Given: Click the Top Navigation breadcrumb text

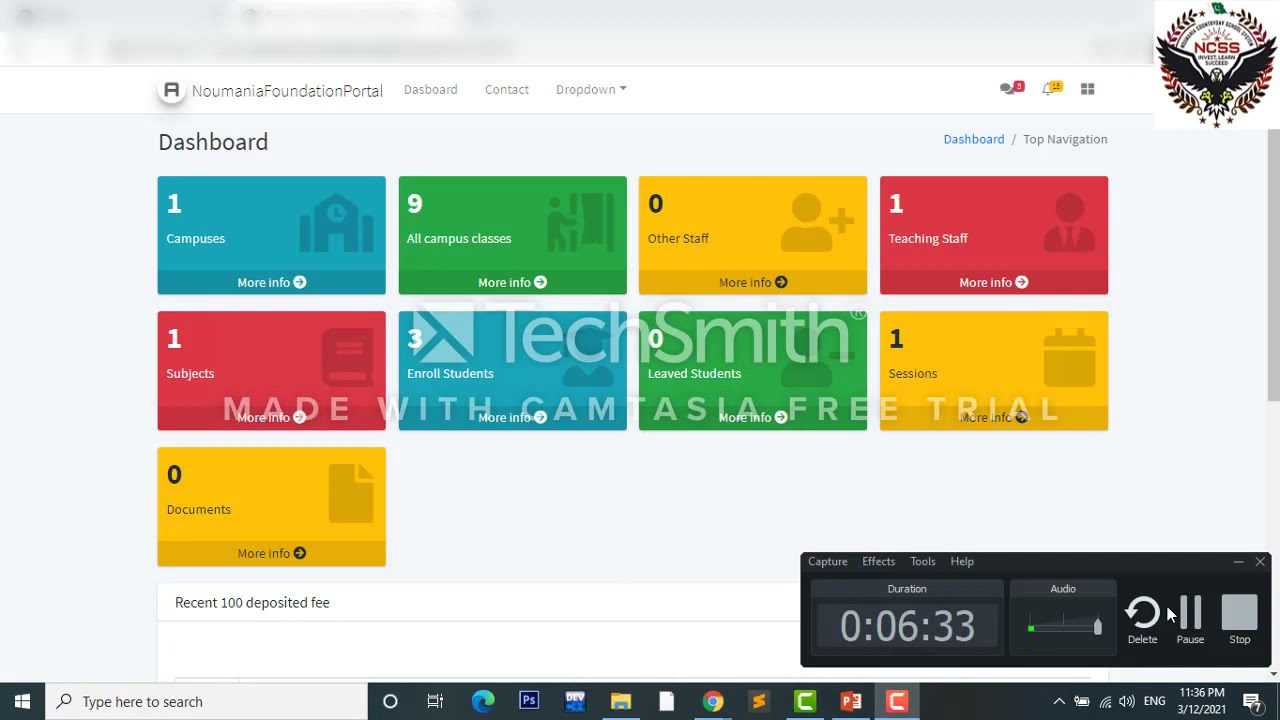Looking at the screenshot, I should (x=1065, y=139).
